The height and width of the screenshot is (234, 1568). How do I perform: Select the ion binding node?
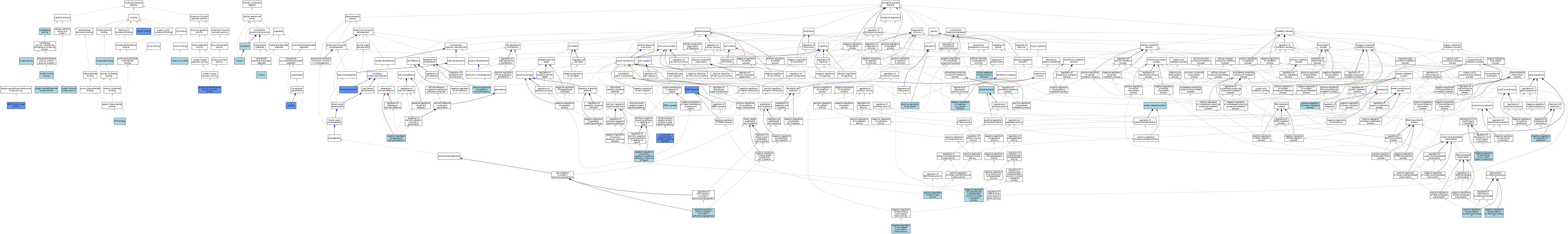click(x=181, y=31)
